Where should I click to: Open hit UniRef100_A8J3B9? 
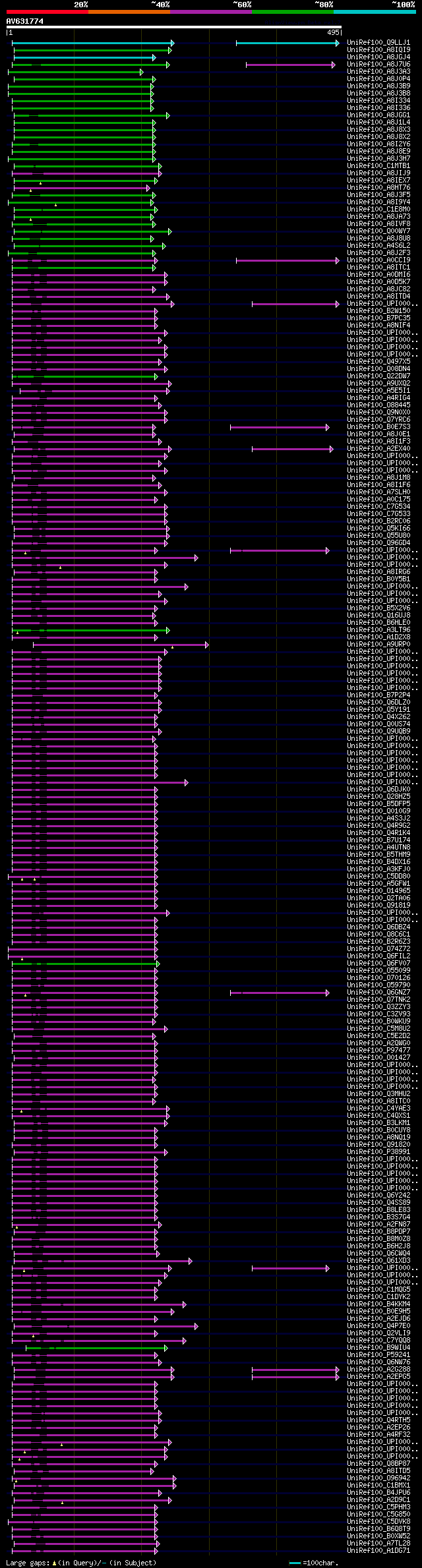378,86
